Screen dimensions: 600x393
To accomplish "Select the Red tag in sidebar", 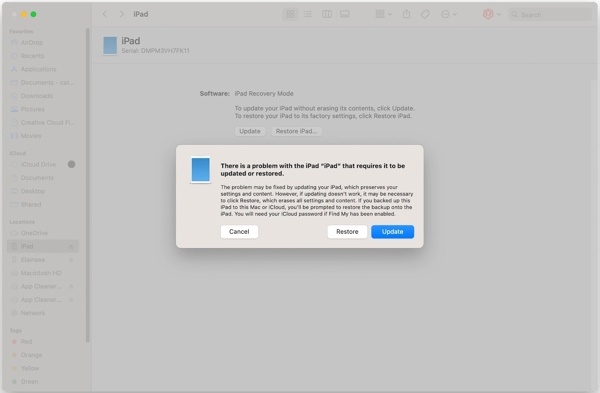I will click(x=43, y=342).
